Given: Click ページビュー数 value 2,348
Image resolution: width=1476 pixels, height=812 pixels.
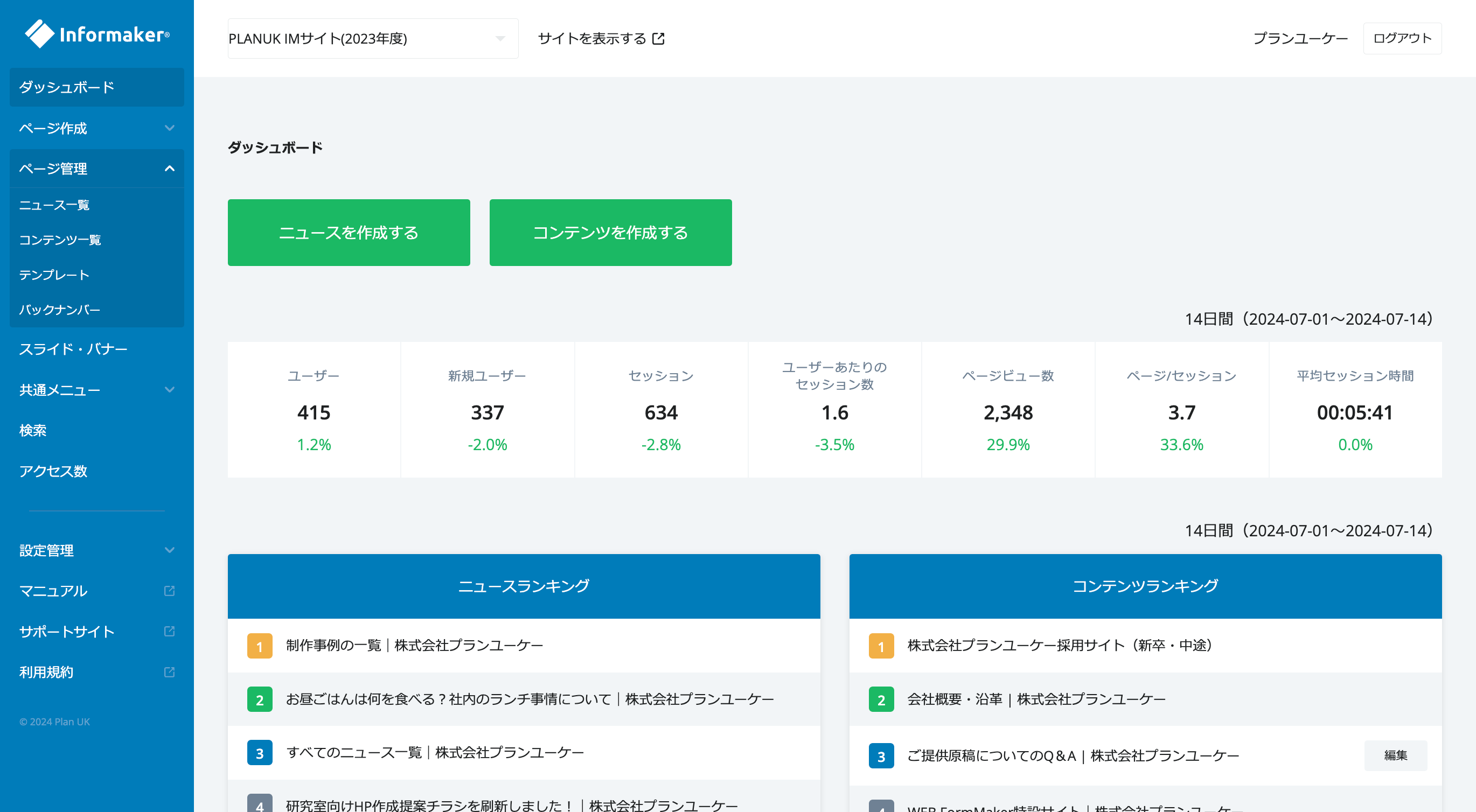Looking at the screenshot, I should [x=1008, y=412].
